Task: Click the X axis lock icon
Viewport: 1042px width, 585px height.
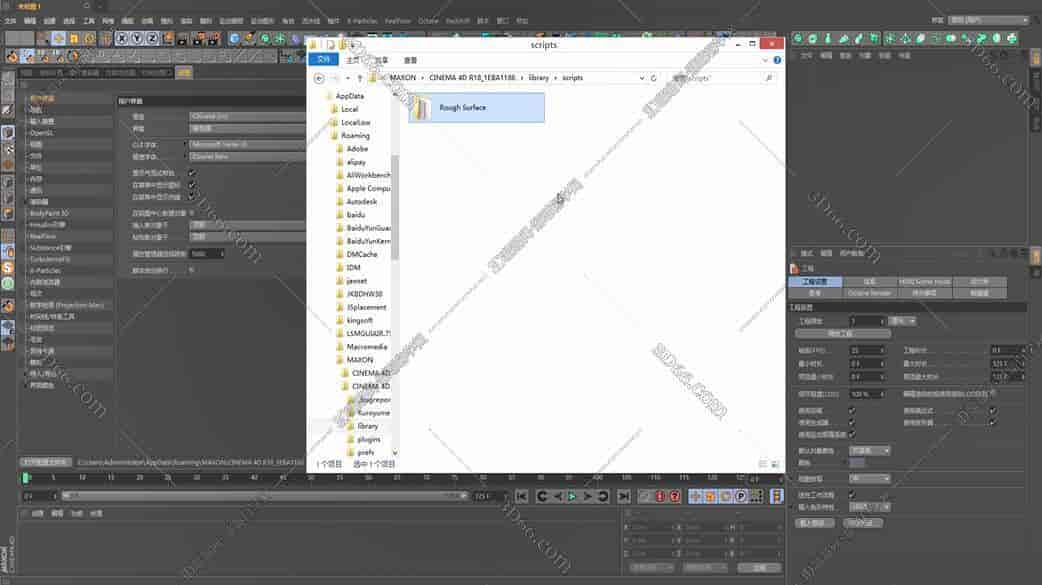Action: [x=122, y=38]
